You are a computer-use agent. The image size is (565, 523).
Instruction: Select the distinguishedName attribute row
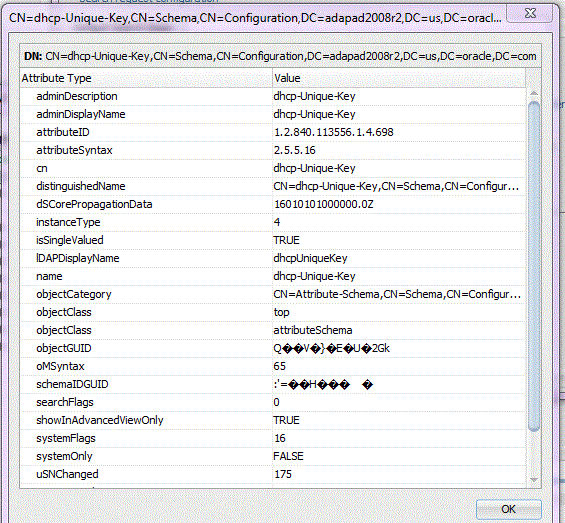pyautogui.click(x=273, y=186)
